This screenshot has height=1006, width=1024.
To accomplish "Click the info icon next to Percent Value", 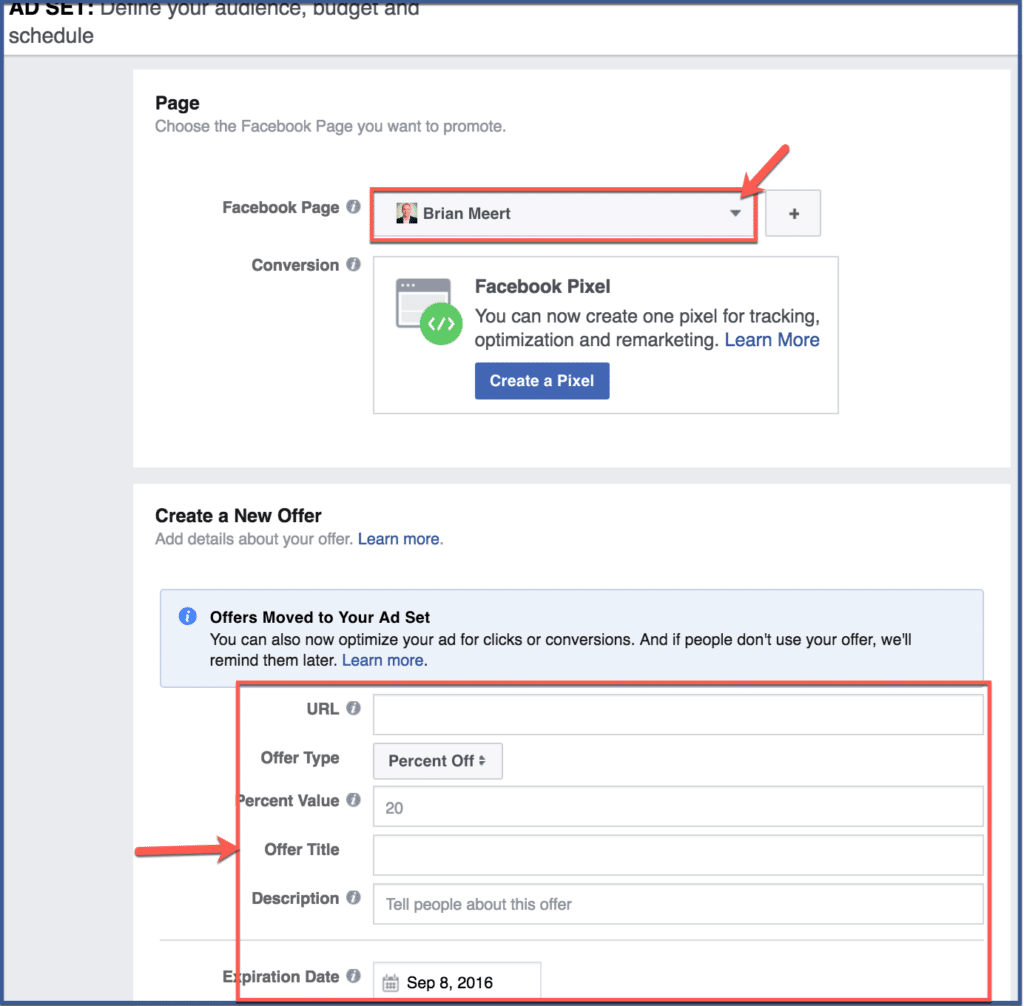I will [353, 800].
